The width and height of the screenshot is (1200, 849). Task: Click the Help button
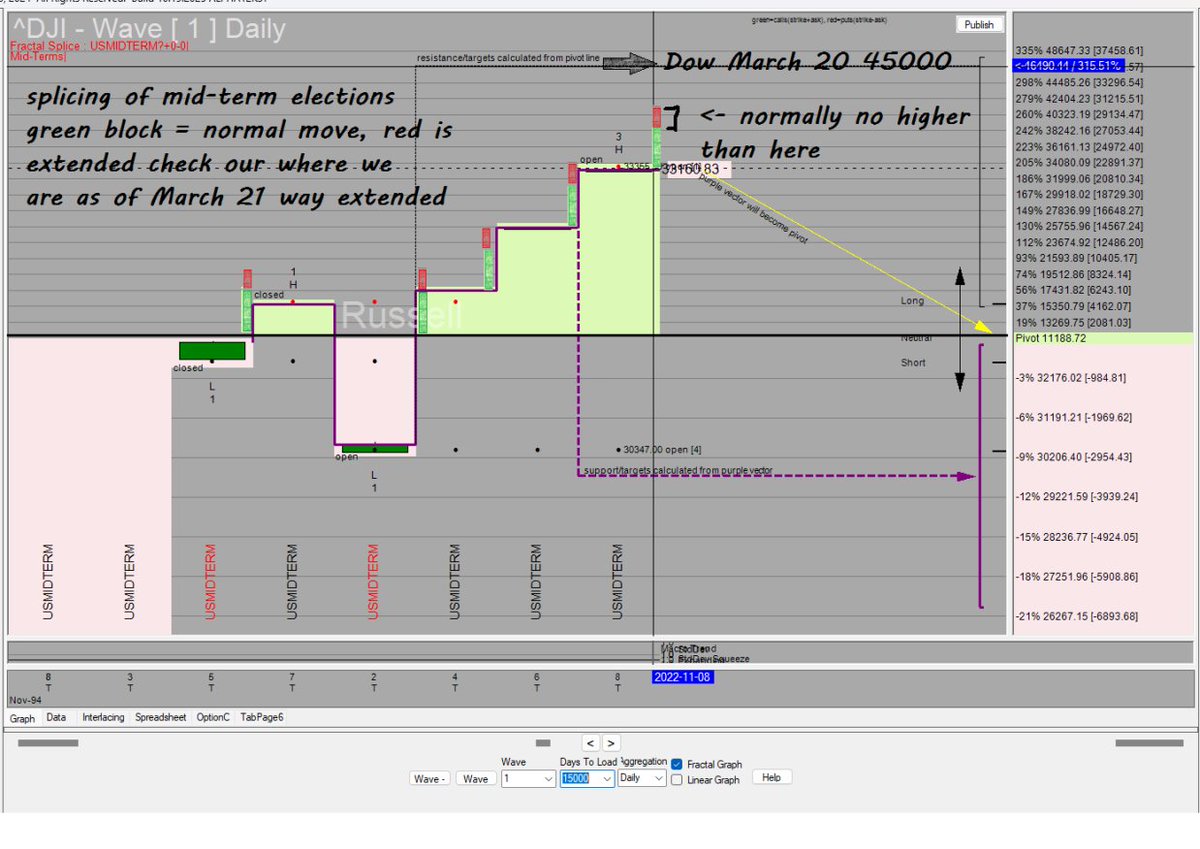tap(771, 777)
